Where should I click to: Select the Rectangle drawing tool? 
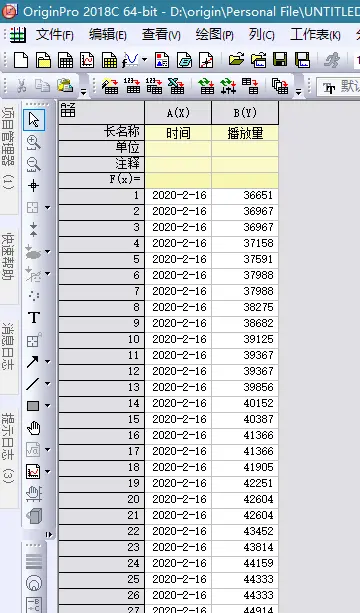(x=33, y=406)
